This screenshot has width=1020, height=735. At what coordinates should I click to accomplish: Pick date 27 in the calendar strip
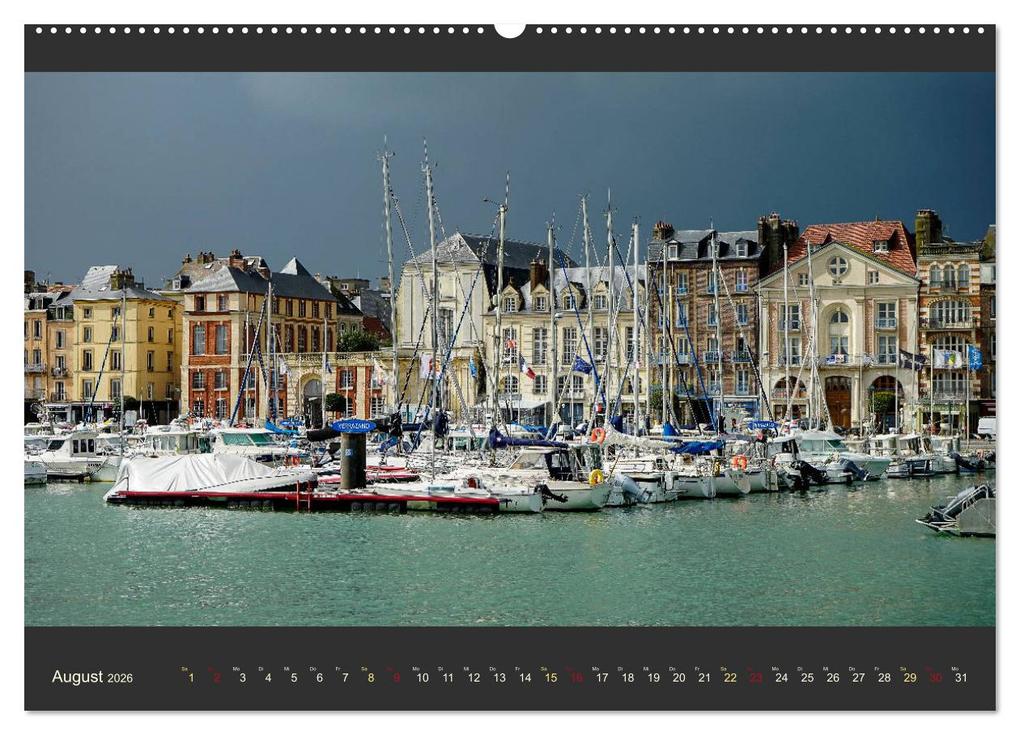click(x=859, y=678)
